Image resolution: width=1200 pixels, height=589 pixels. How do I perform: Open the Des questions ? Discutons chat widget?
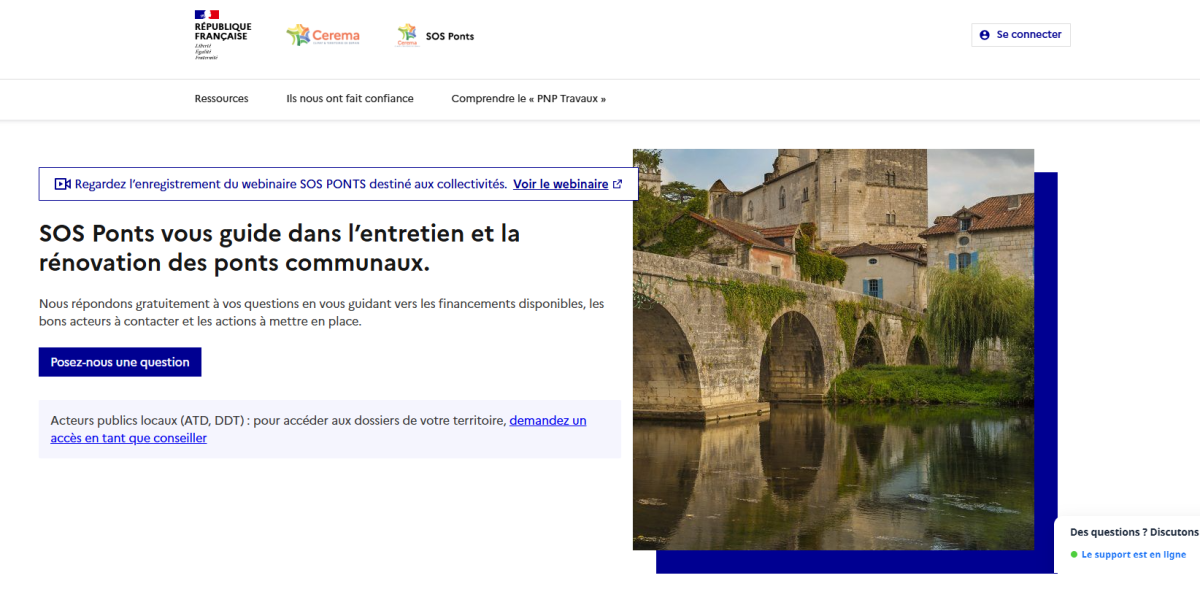point(1133,532)
